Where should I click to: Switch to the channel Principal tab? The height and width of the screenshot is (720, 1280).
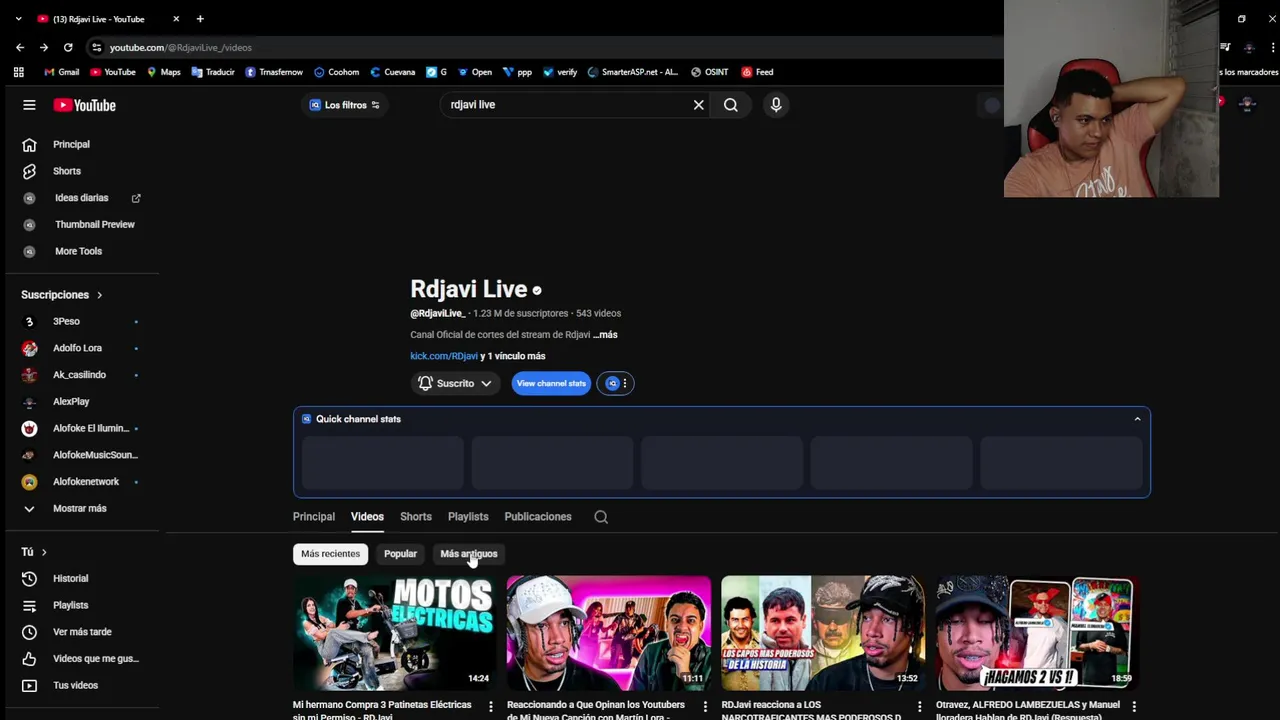(x=314, y=517)
